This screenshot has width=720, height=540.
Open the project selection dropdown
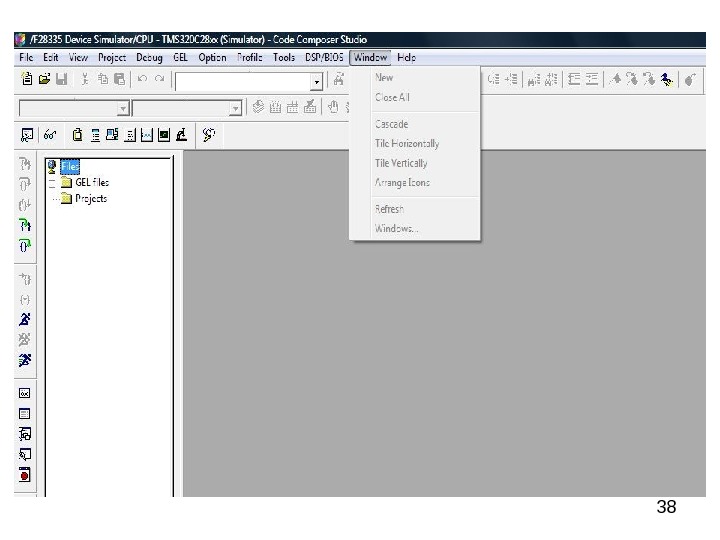(123, 109)
